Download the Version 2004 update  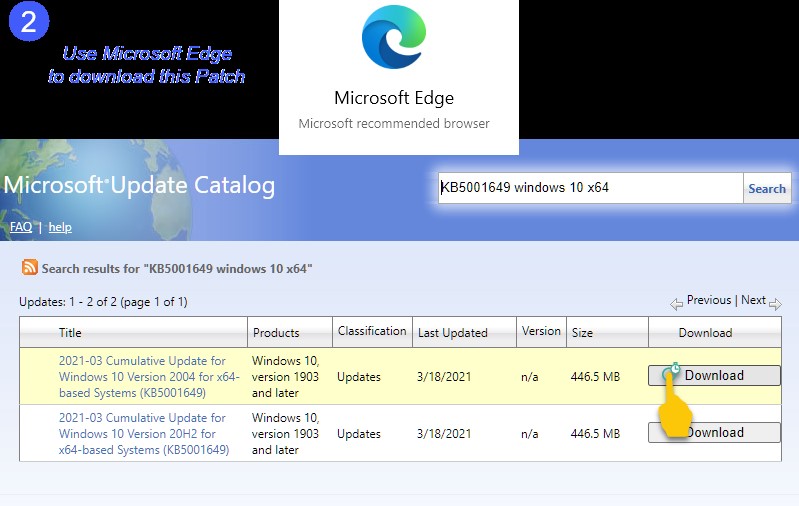714,376
